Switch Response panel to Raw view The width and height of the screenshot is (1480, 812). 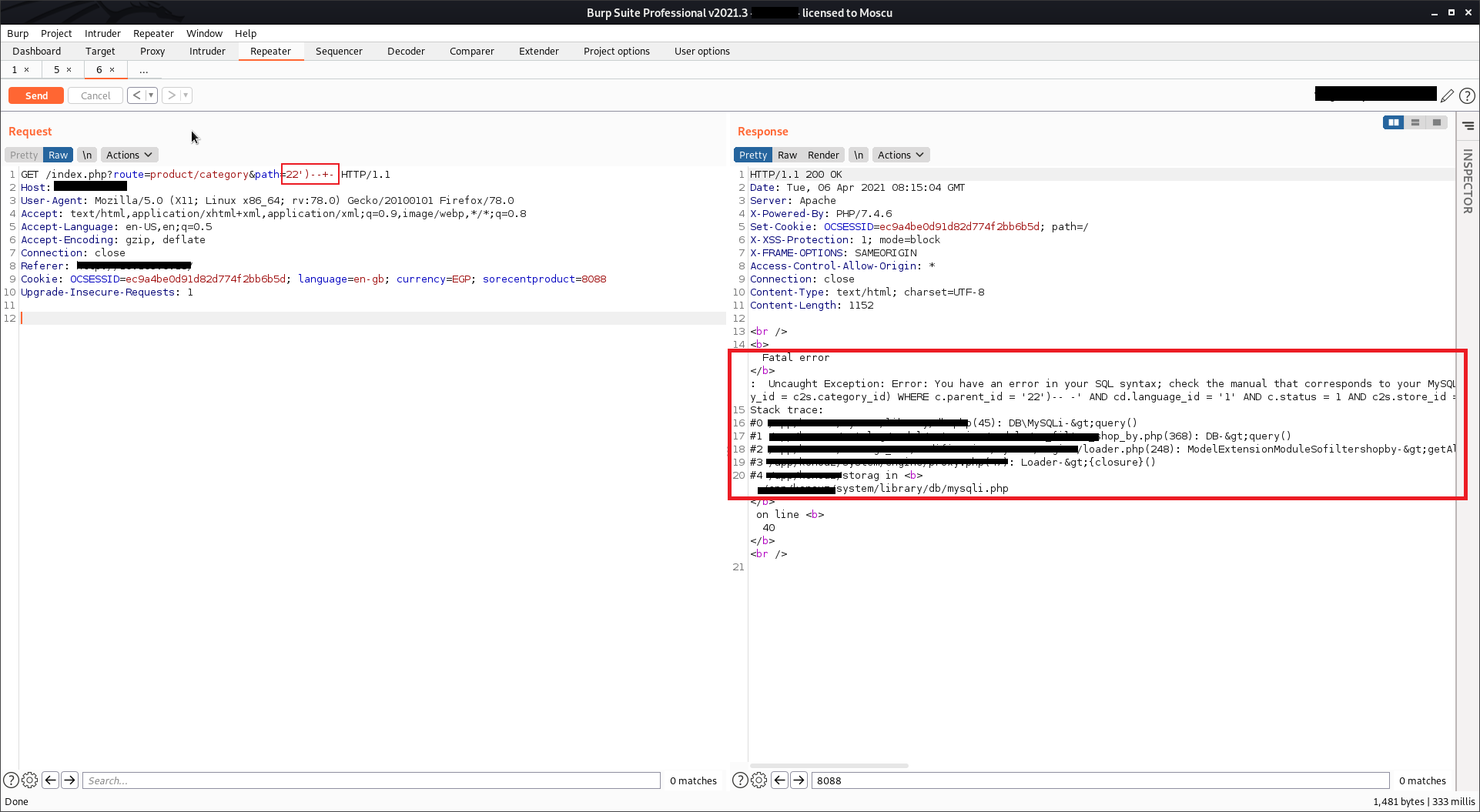[787, 155]
